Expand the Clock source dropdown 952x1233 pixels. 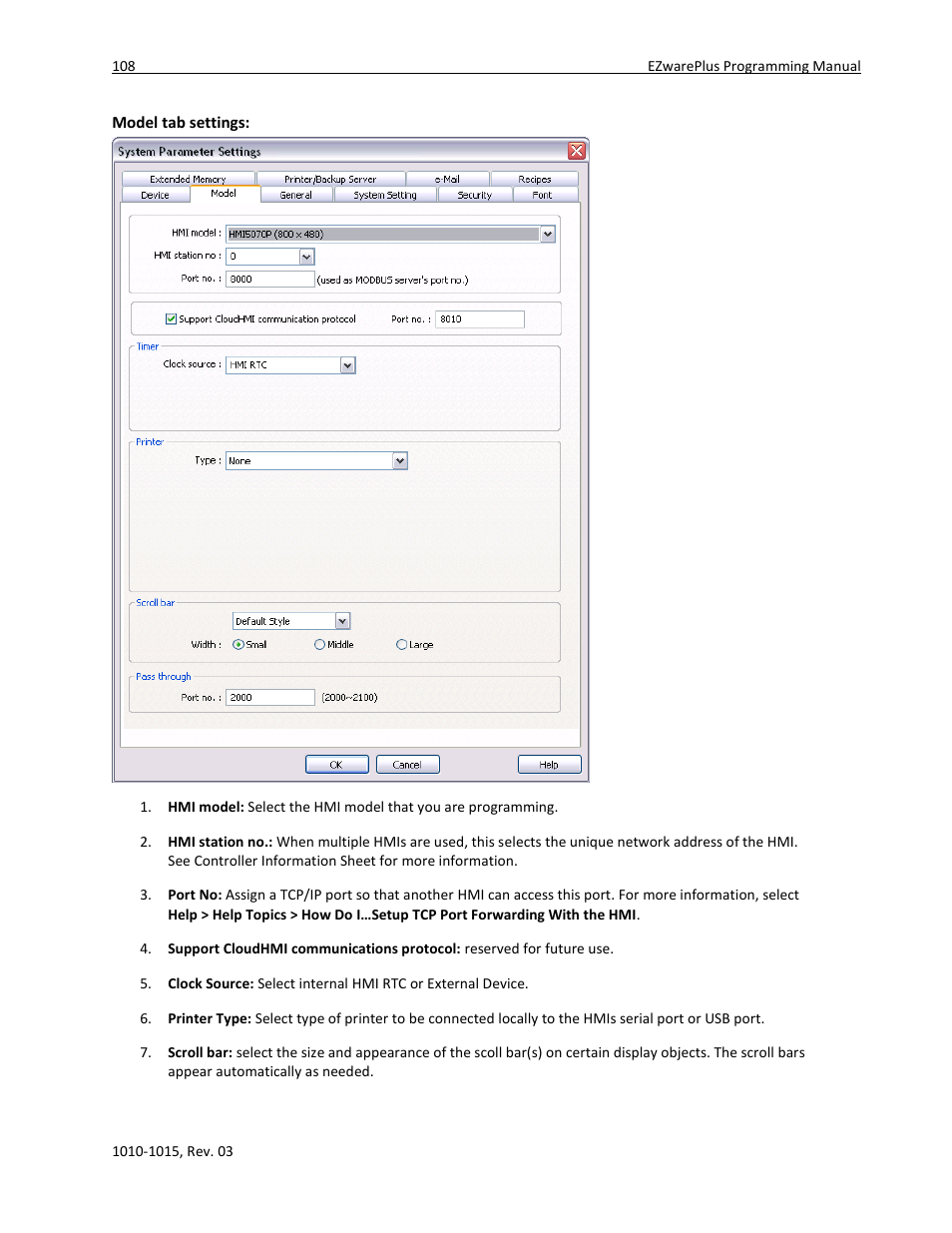(347, 365)
